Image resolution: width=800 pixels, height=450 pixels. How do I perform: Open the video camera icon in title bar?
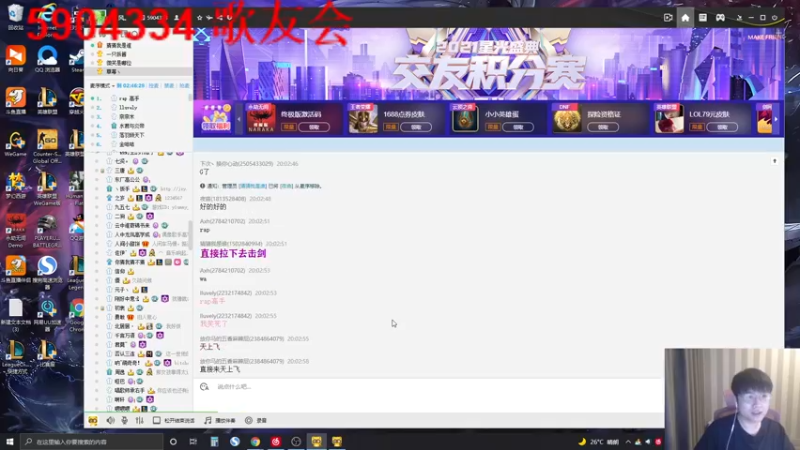pyautogui.click(x=668, y=17)
